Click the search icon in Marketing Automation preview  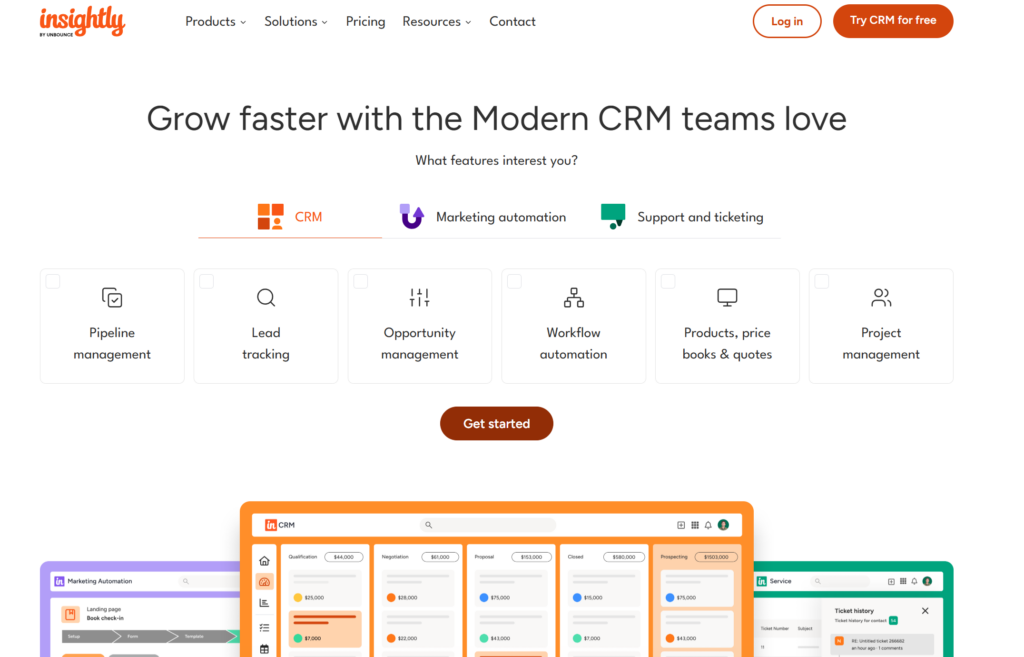(185, 581)
